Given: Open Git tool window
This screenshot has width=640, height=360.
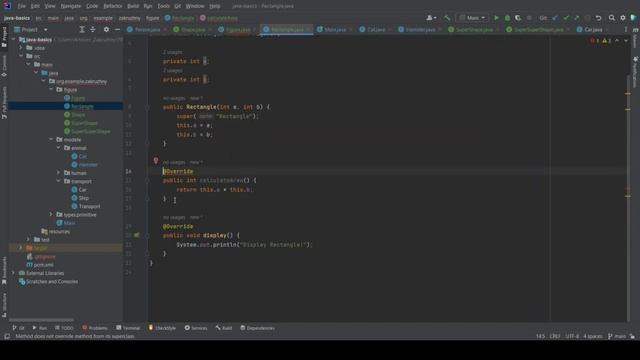Looking at the screenshot, I should click(x=18, y=328).
